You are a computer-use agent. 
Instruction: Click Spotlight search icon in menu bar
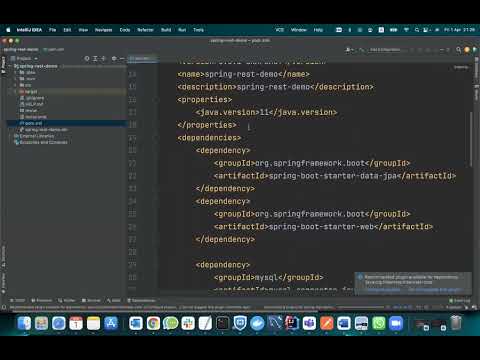[x=417, y=30]
